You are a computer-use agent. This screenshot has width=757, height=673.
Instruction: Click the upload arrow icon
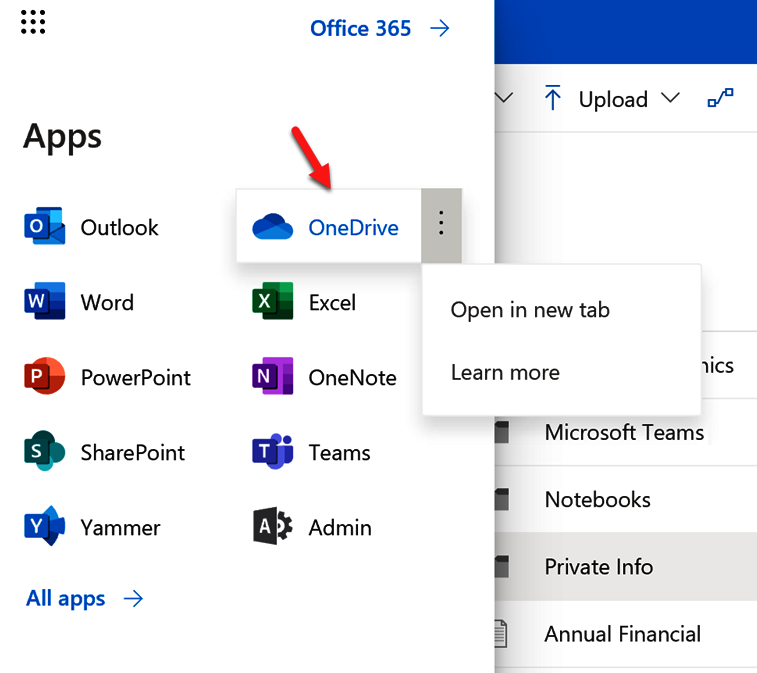pyautogui.click(x=552, y=98)
